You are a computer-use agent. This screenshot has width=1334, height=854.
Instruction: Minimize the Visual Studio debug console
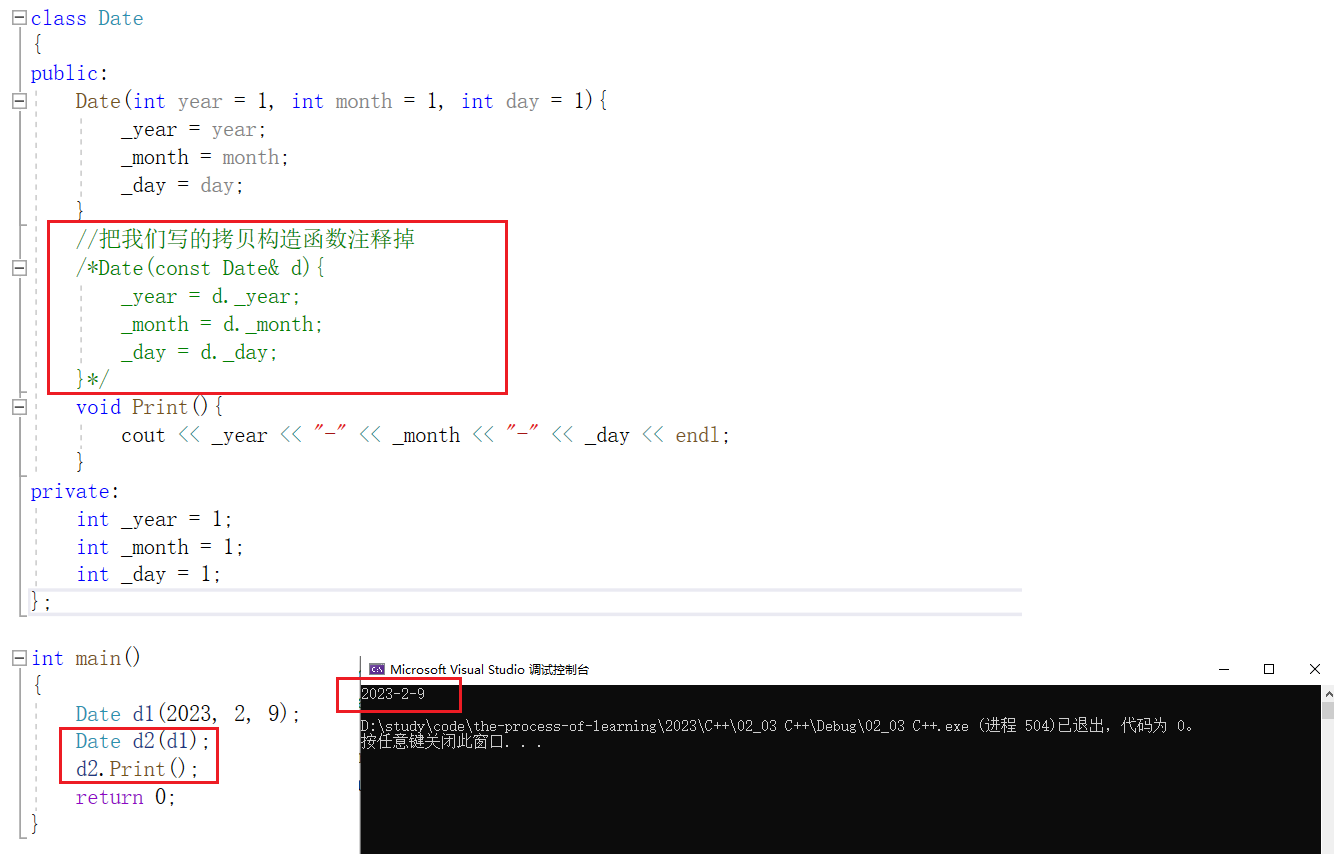[1223, 669]
